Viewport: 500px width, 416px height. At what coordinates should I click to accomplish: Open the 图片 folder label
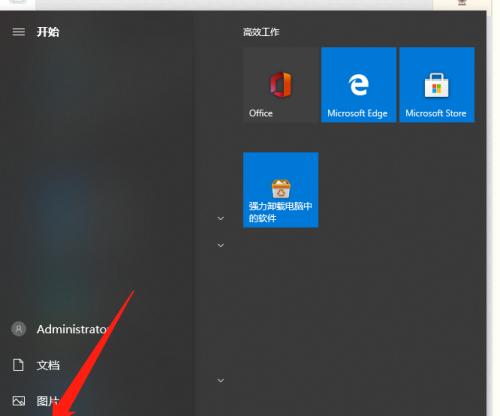(48, 401)
